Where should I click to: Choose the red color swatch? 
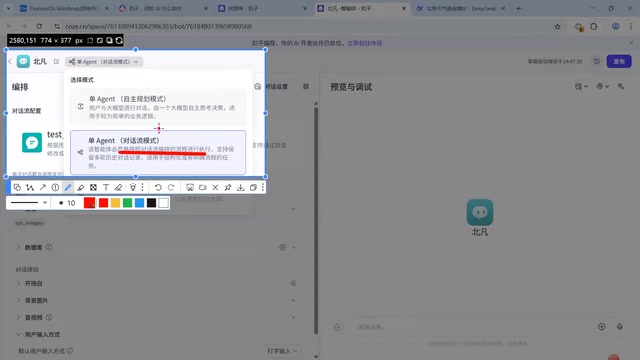point(103,202)
